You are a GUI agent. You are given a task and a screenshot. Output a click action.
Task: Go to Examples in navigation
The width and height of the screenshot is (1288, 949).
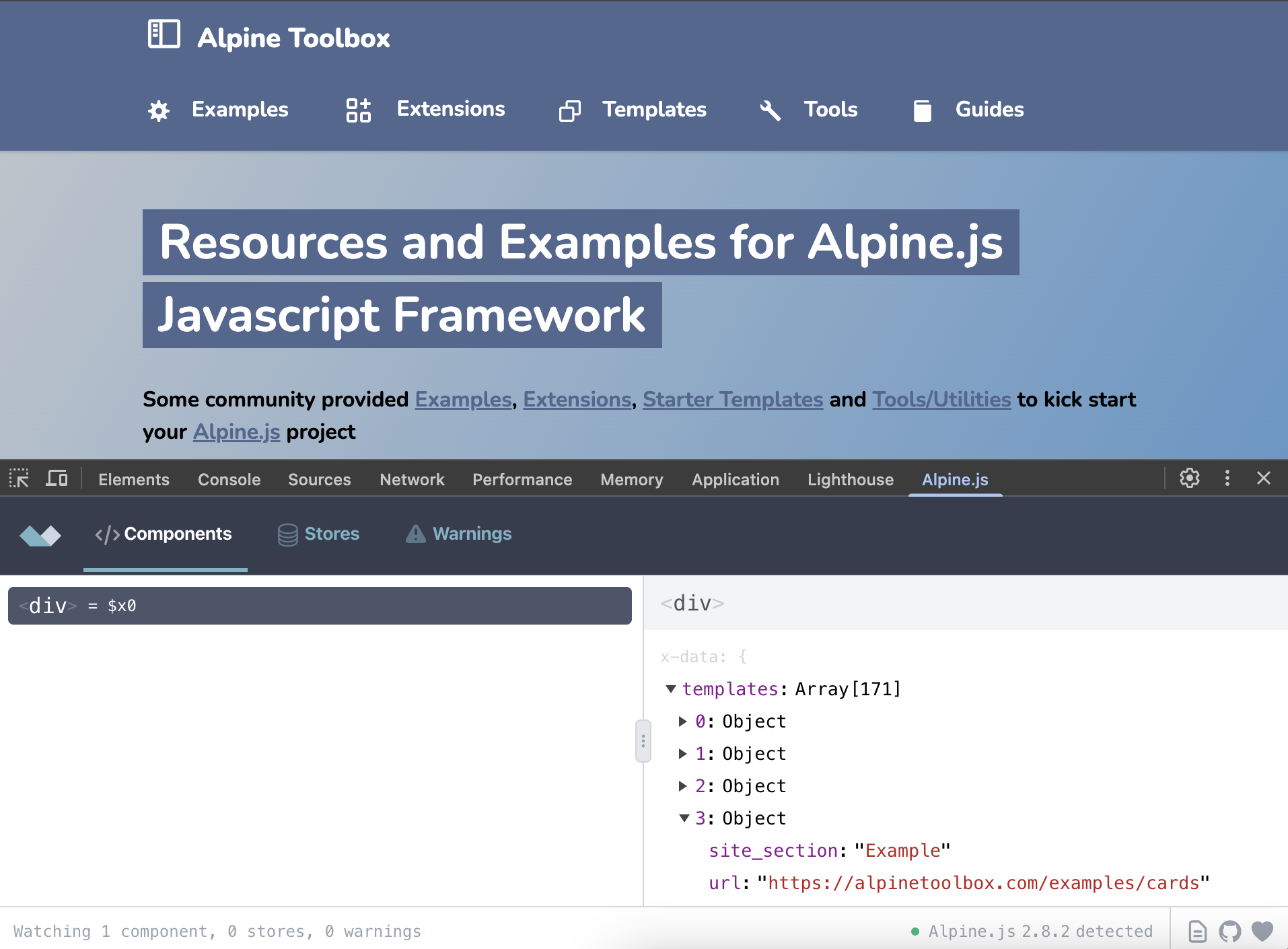240,110
